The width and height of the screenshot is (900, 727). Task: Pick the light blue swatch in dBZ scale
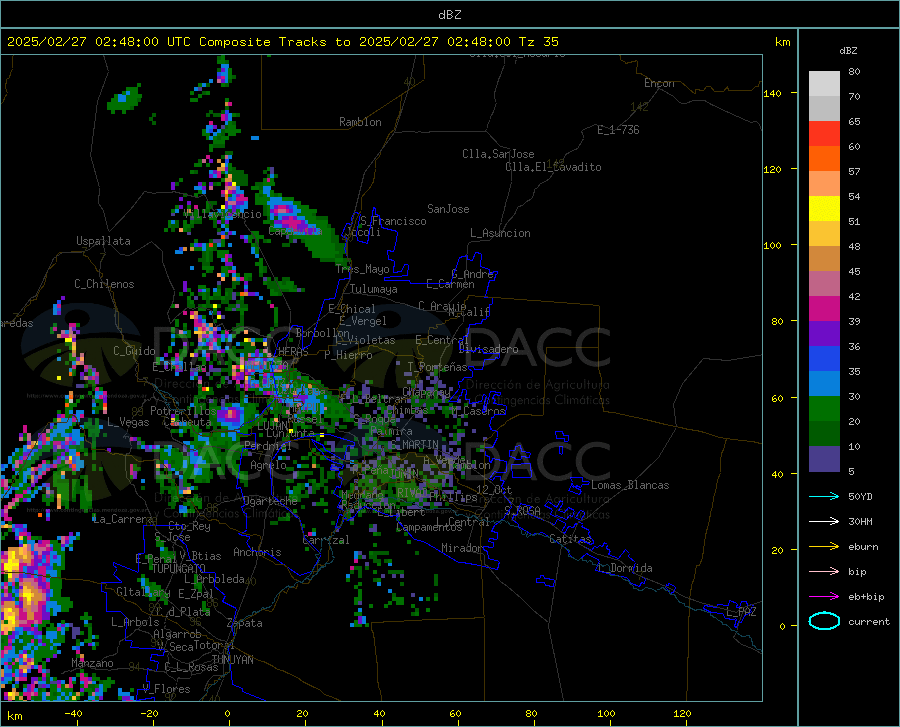[x=824, y=384]
